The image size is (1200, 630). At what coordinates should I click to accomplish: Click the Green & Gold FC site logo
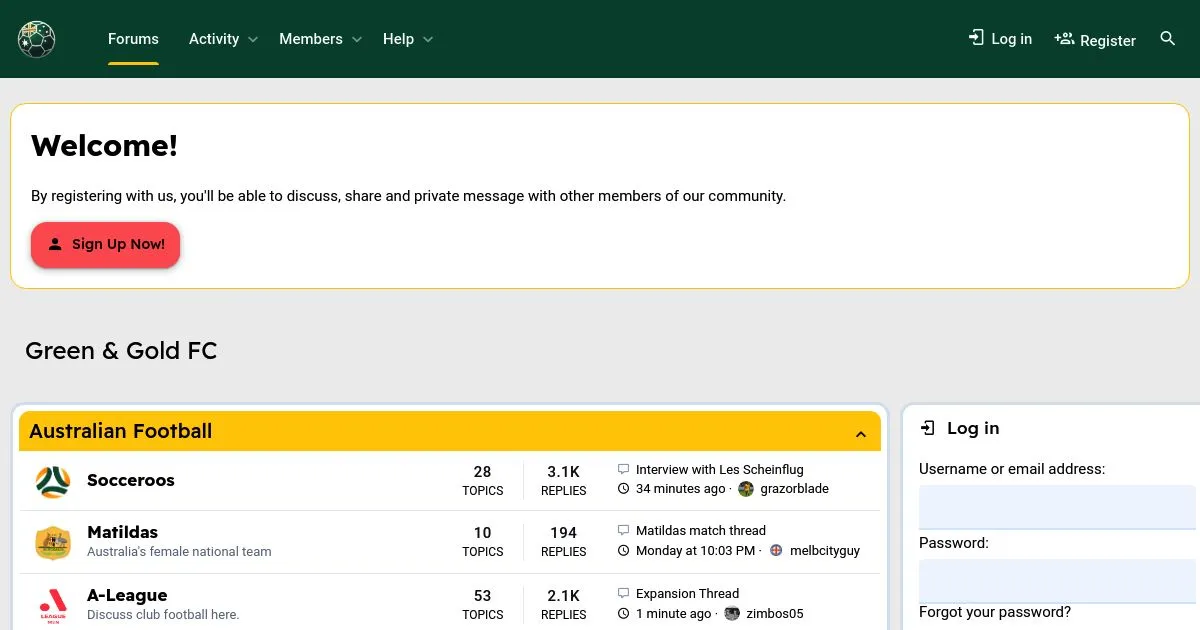(36, 39)
